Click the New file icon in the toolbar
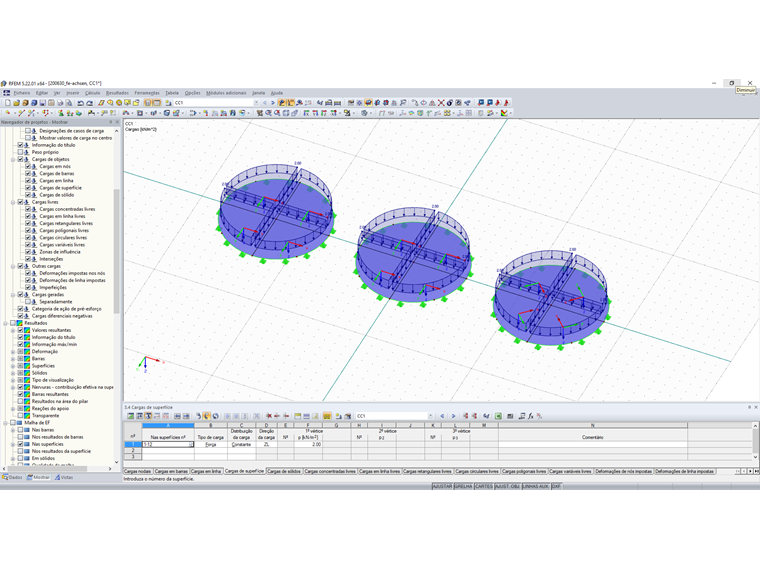Image resolution: width=760 pixels, height=570 pixels. 8,103
